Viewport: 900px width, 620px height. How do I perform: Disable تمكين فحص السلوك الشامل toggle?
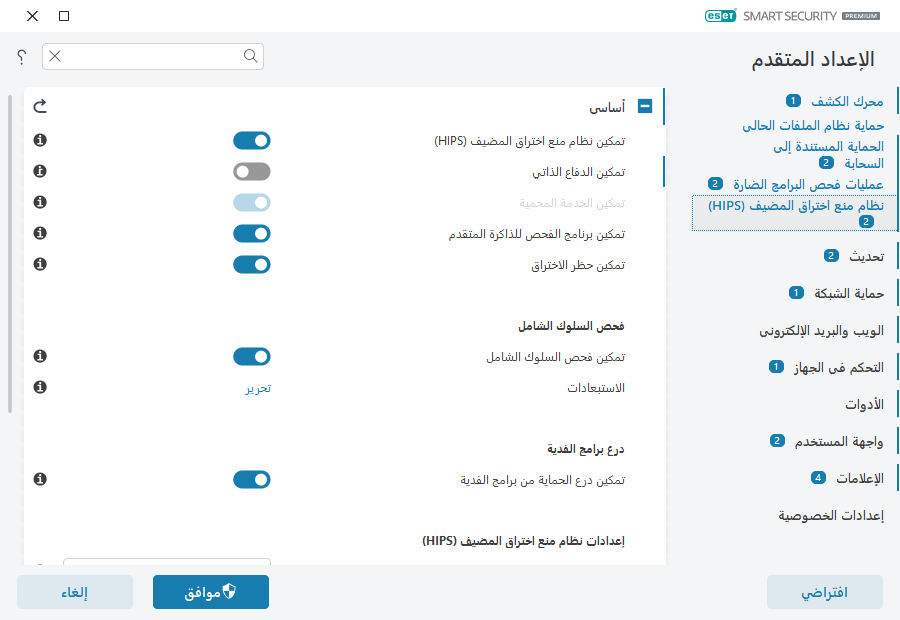(252, 357)
